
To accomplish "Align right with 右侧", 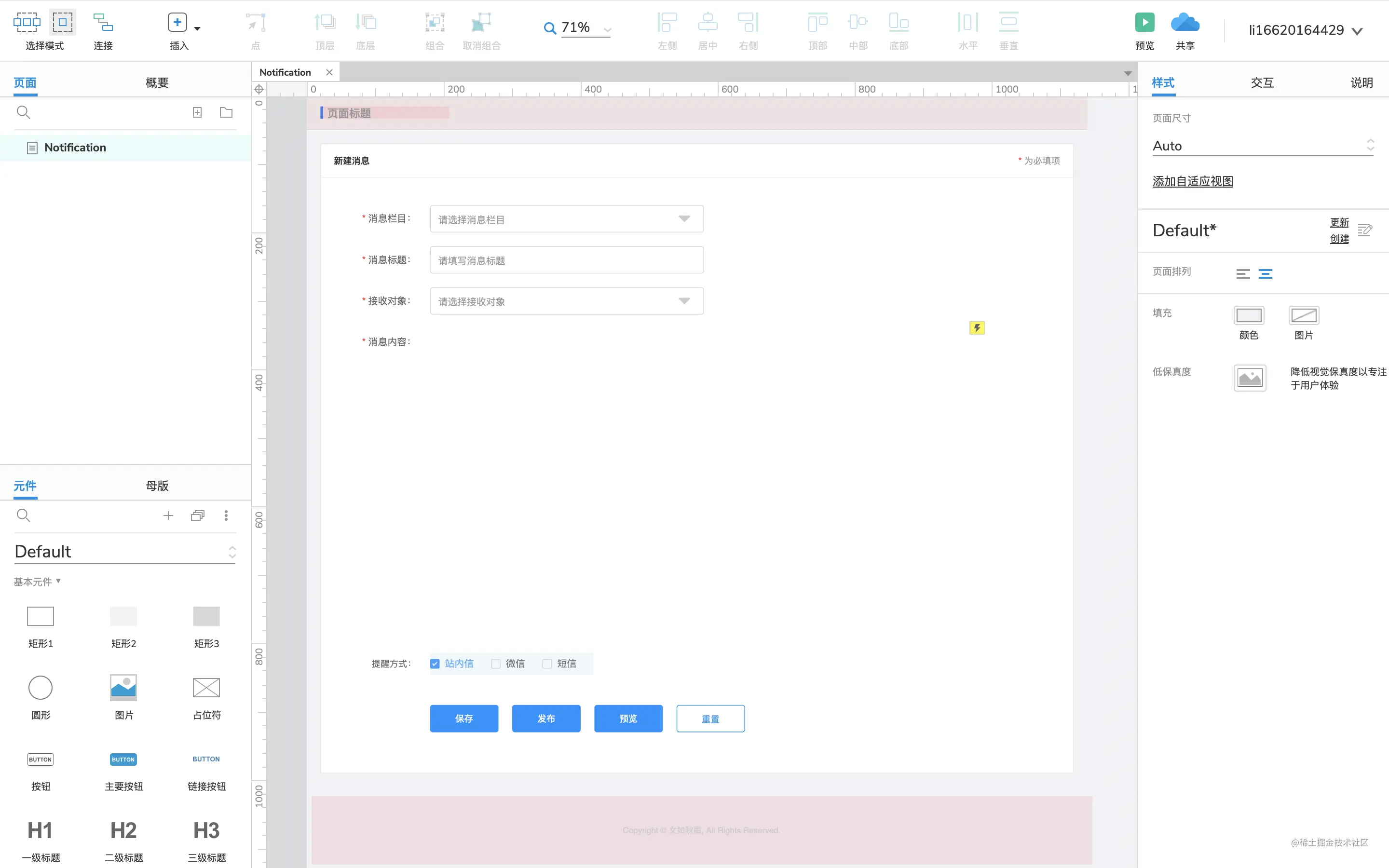I will pyautogui.click(x=749, y=22).
